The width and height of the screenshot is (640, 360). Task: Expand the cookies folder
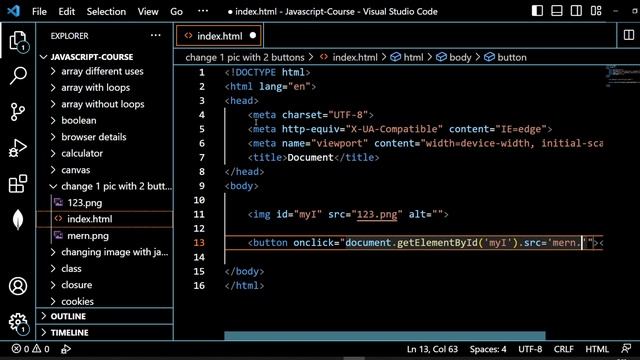[77, 301]
